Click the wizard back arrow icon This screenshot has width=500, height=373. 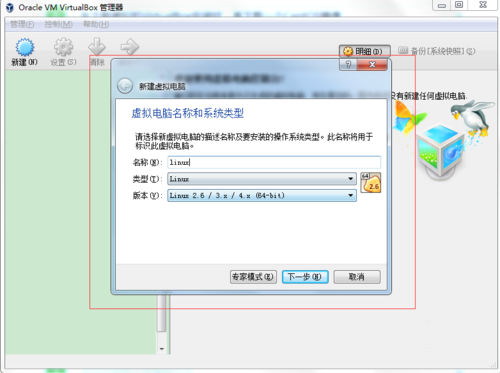[x=125, y=86]
